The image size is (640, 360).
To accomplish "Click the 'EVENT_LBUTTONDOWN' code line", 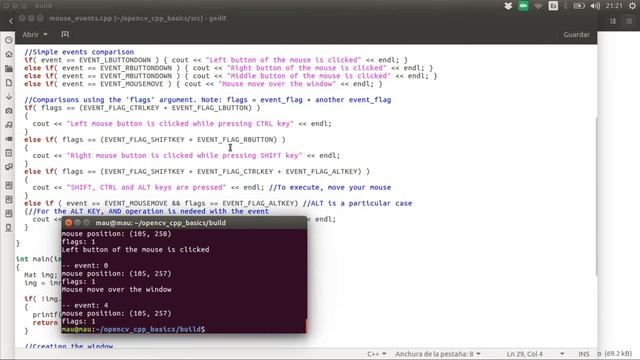I will [x=216, y=60].
